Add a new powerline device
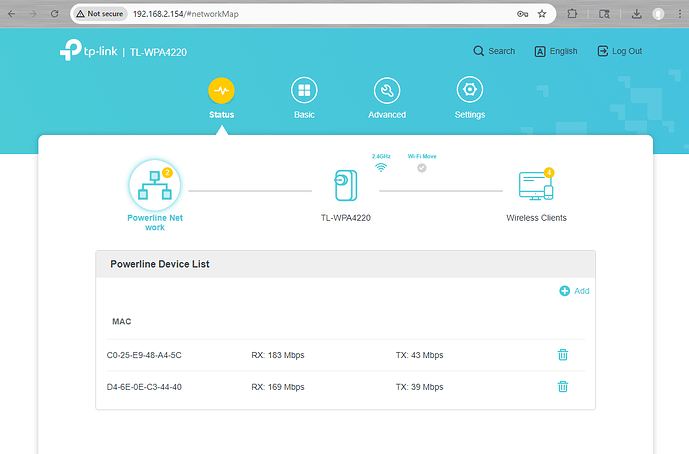 (x=574, y=291)
